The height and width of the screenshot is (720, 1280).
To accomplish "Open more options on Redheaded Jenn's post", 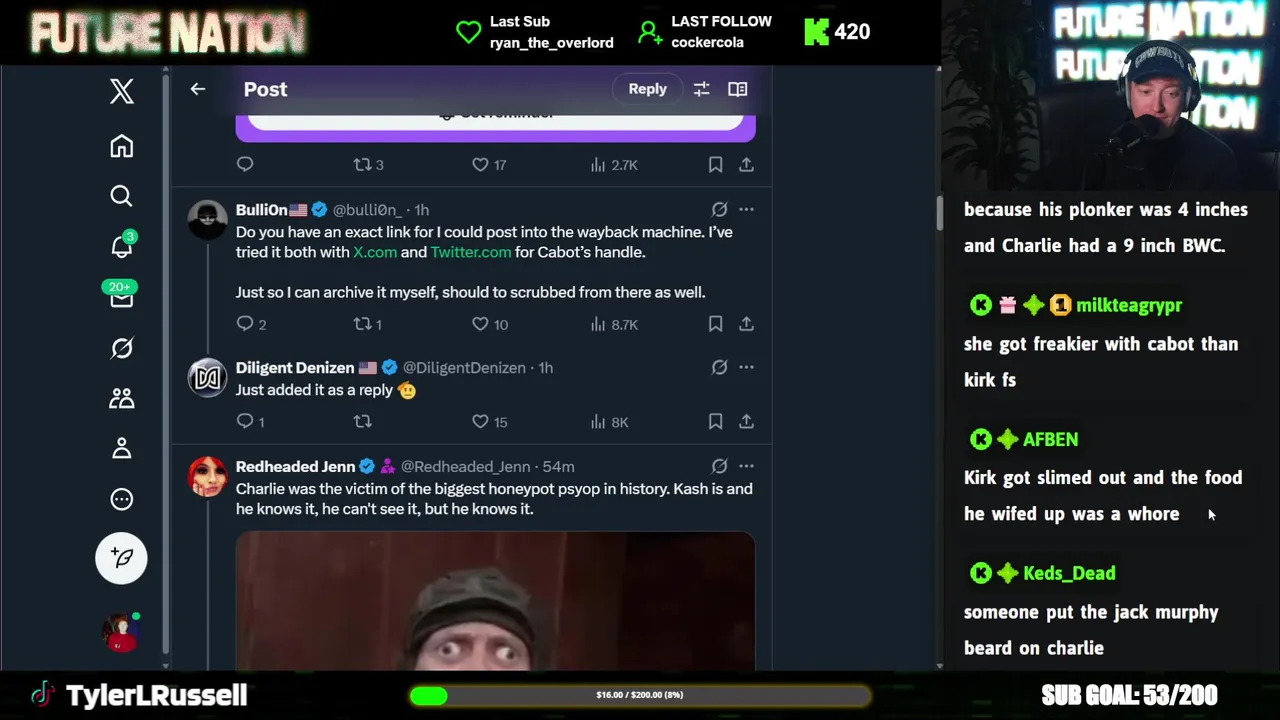I will (x=746, y=466).
